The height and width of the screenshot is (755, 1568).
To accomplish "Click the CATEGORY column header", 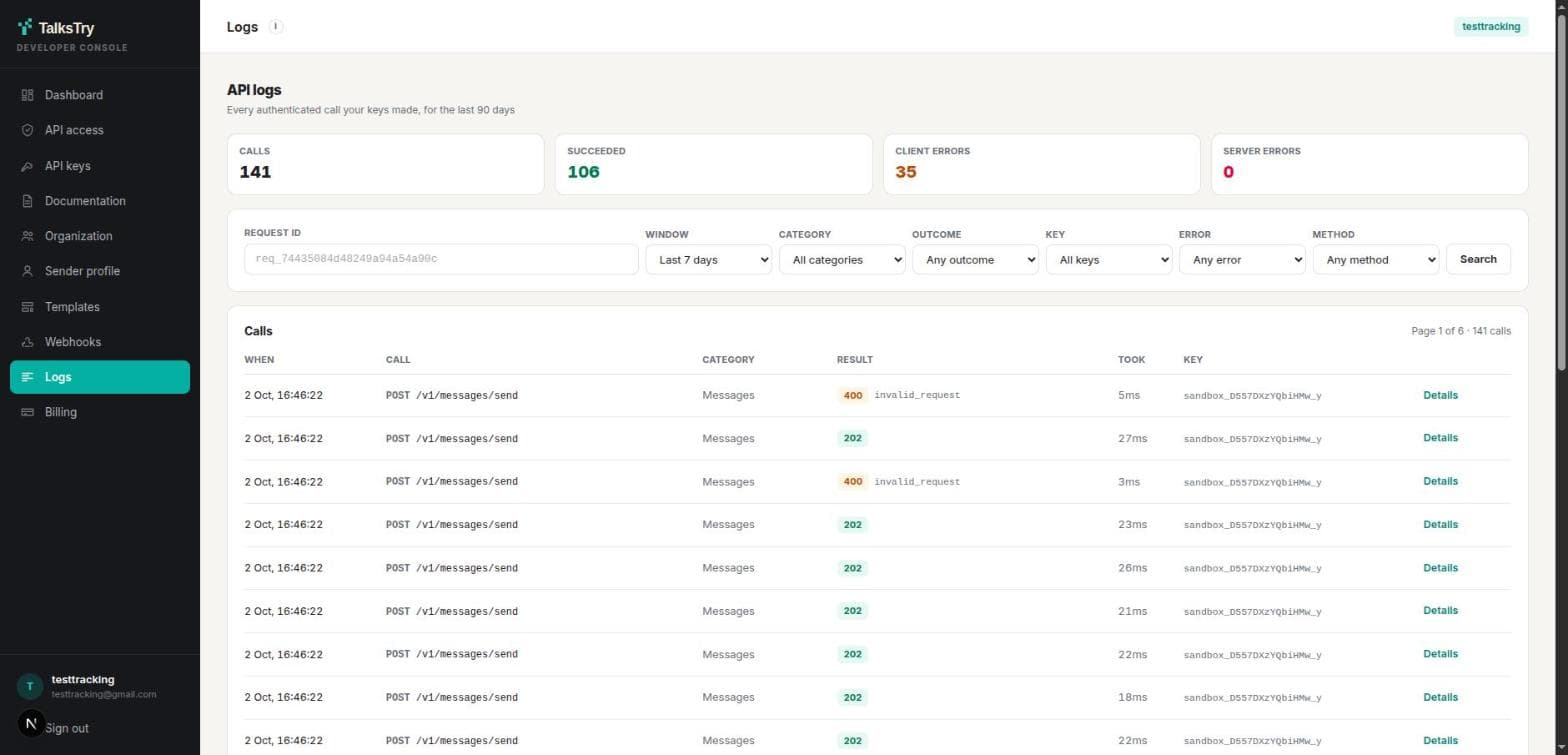I will [x=728, y=359].
